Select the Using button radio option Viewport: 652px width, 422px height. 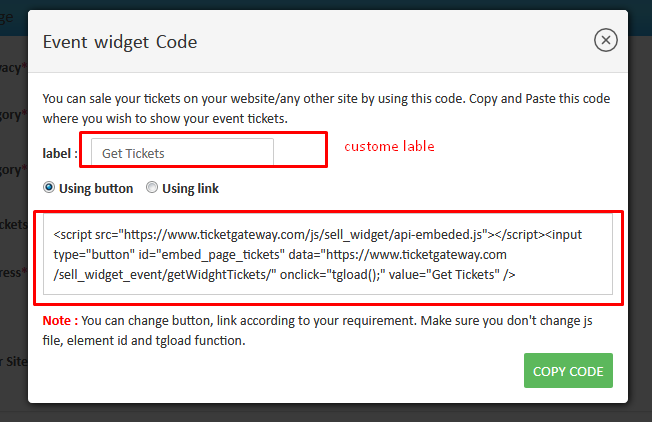coord(49,187)
